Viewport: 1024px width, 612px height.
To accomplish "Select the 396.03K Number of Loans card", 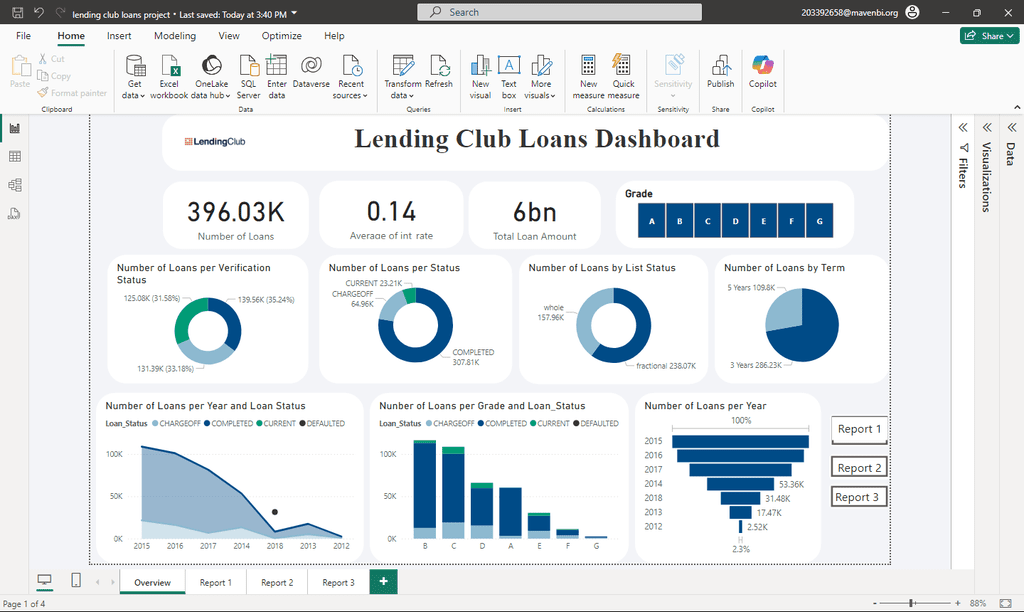I will 236,215.
